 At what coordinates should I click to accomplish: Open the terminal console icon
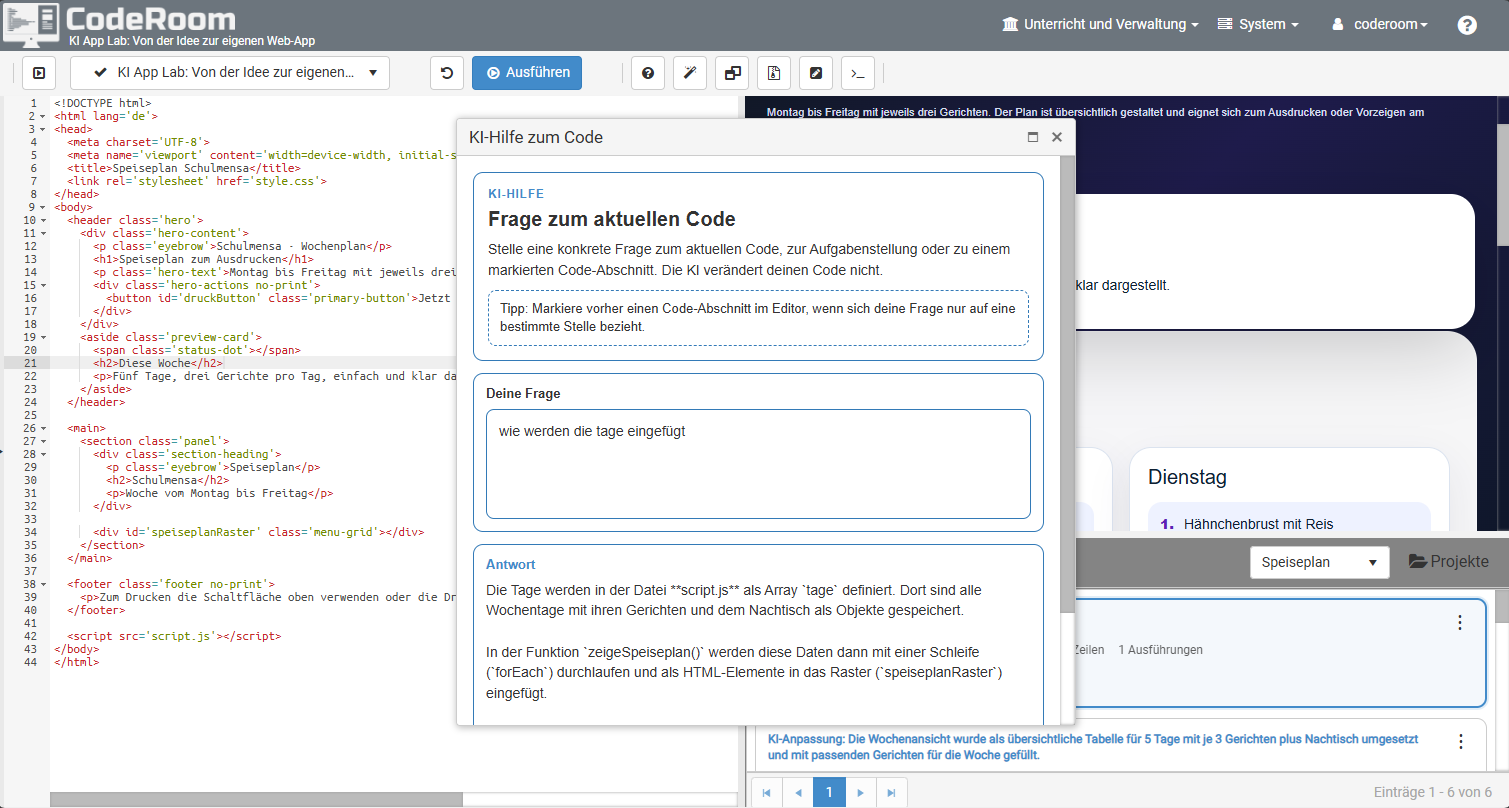tap(858, 73)
